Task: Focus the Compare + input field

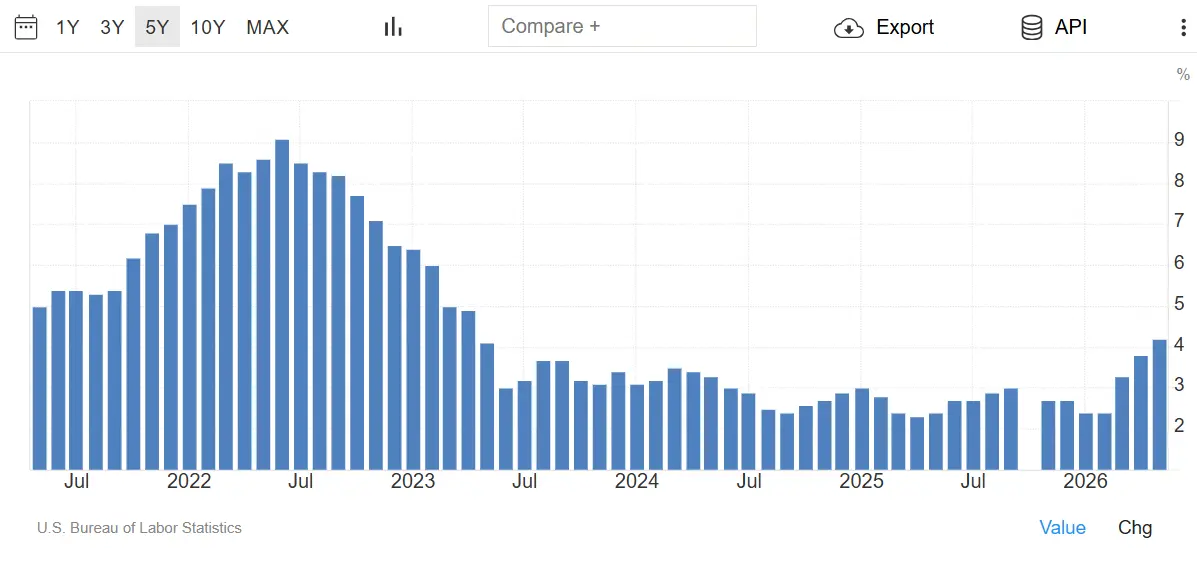Action: (622, 26)
